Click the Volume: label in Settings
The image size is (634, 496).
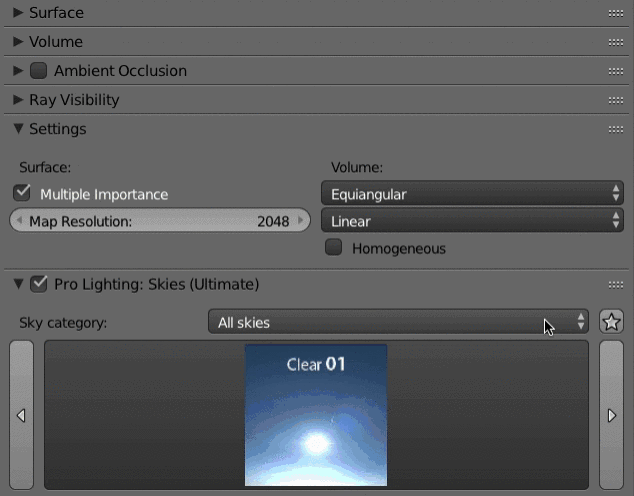(x=357, y=167)
